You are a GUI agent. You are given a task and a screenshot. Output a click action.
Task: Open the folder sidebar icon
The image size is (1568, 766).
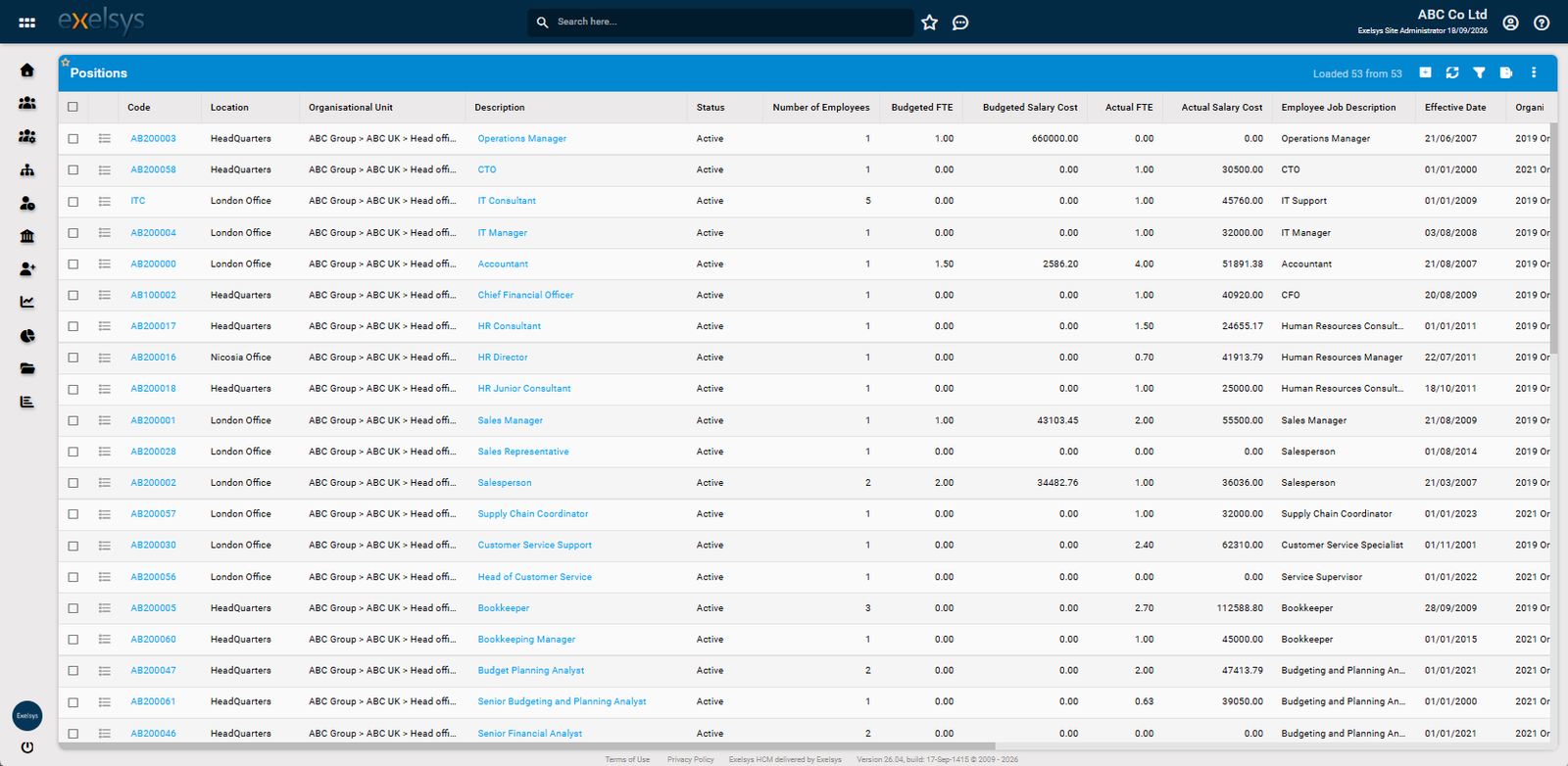[27, 368]
